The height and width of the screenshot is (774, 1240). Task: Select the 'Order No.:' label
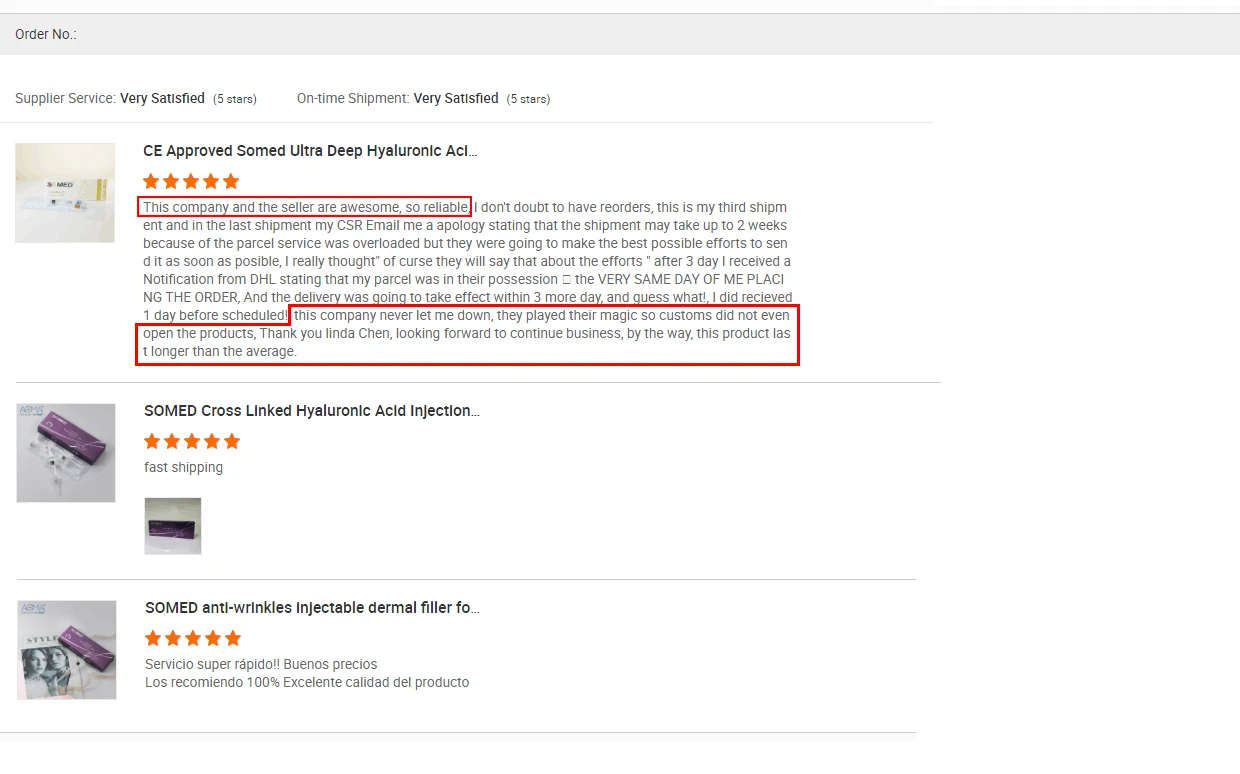46,34
